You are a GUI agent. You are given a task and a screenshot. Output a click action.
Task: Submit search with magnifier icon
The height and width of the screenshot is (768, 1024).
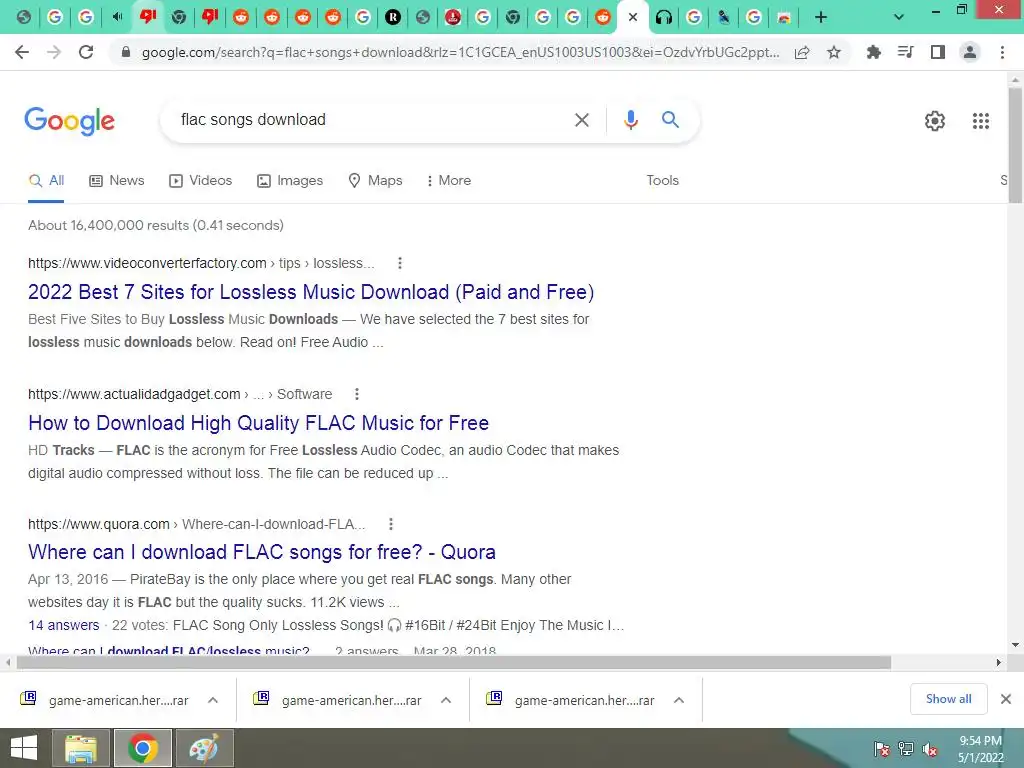pos(670,120)
